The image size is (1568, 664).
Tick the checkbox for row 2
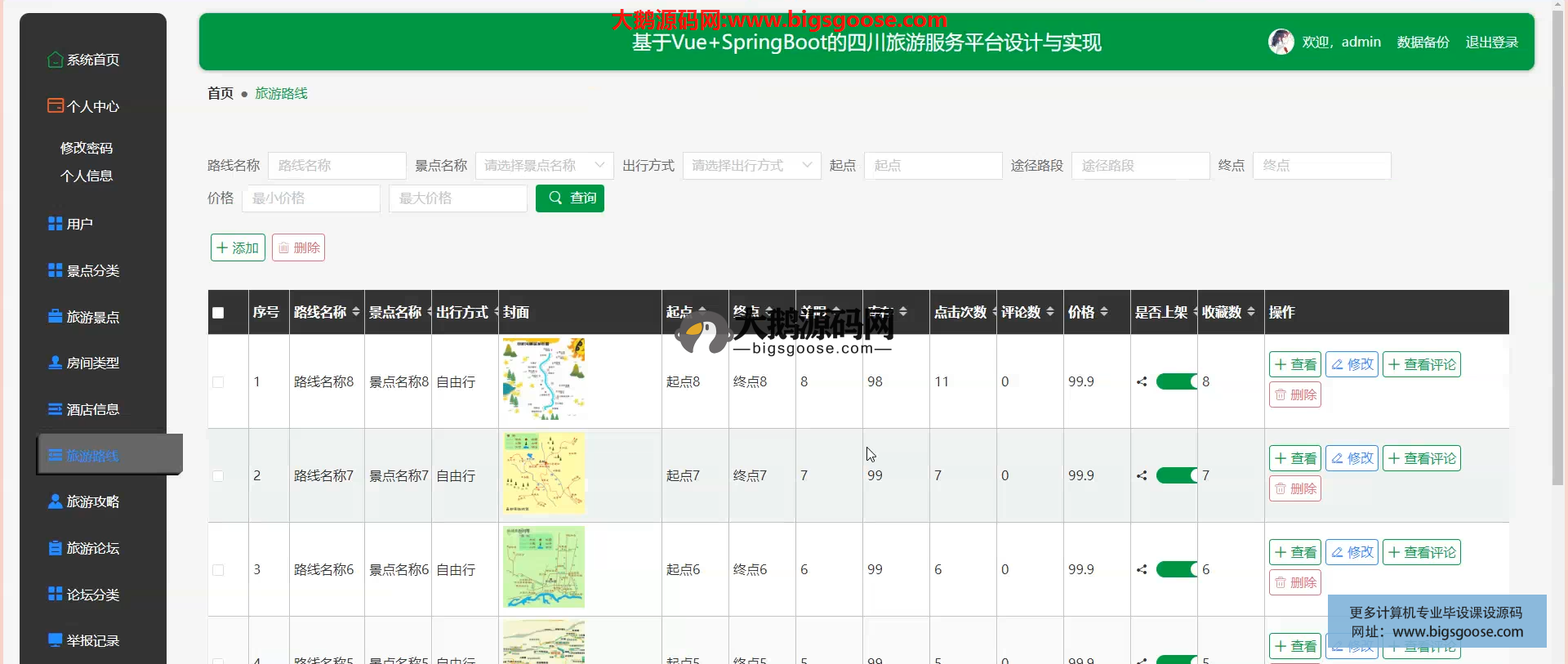point(218,475)
